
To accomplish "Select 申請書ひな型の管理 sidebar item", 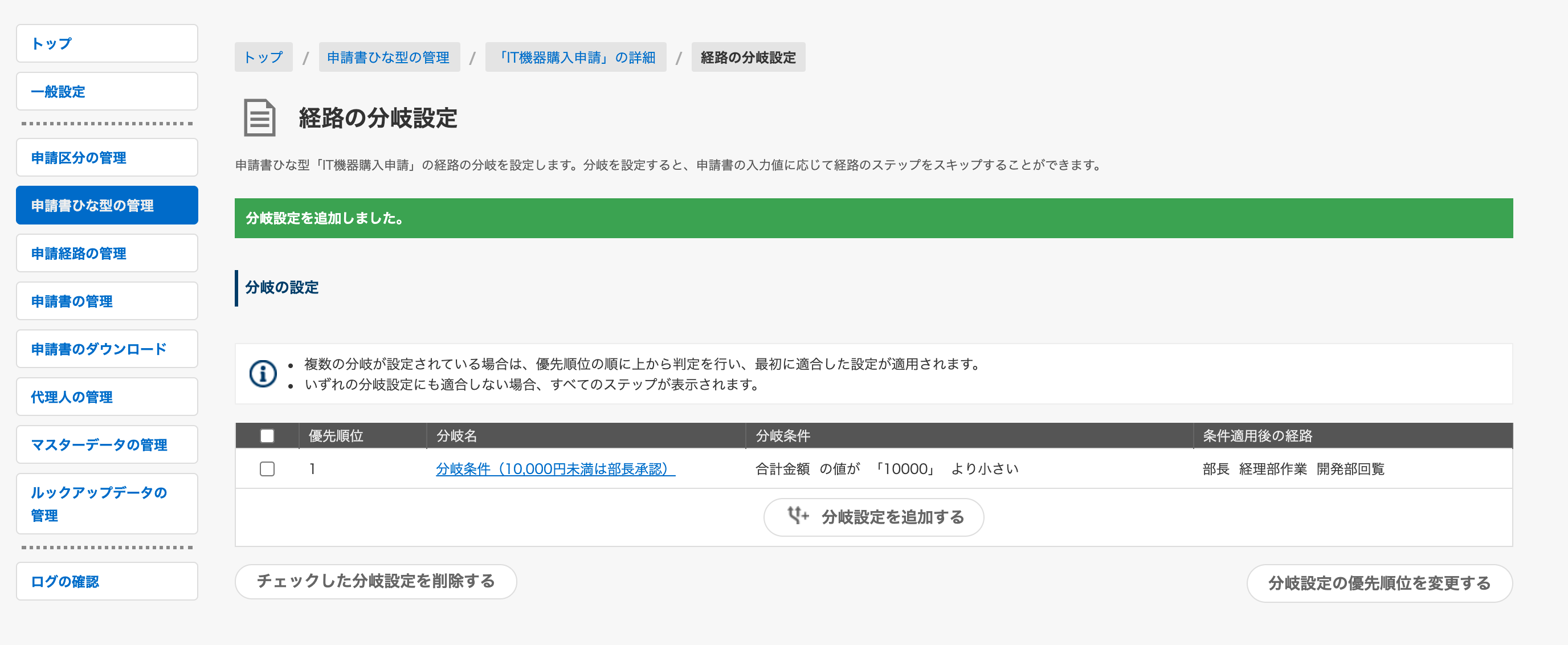I will 107,206.
